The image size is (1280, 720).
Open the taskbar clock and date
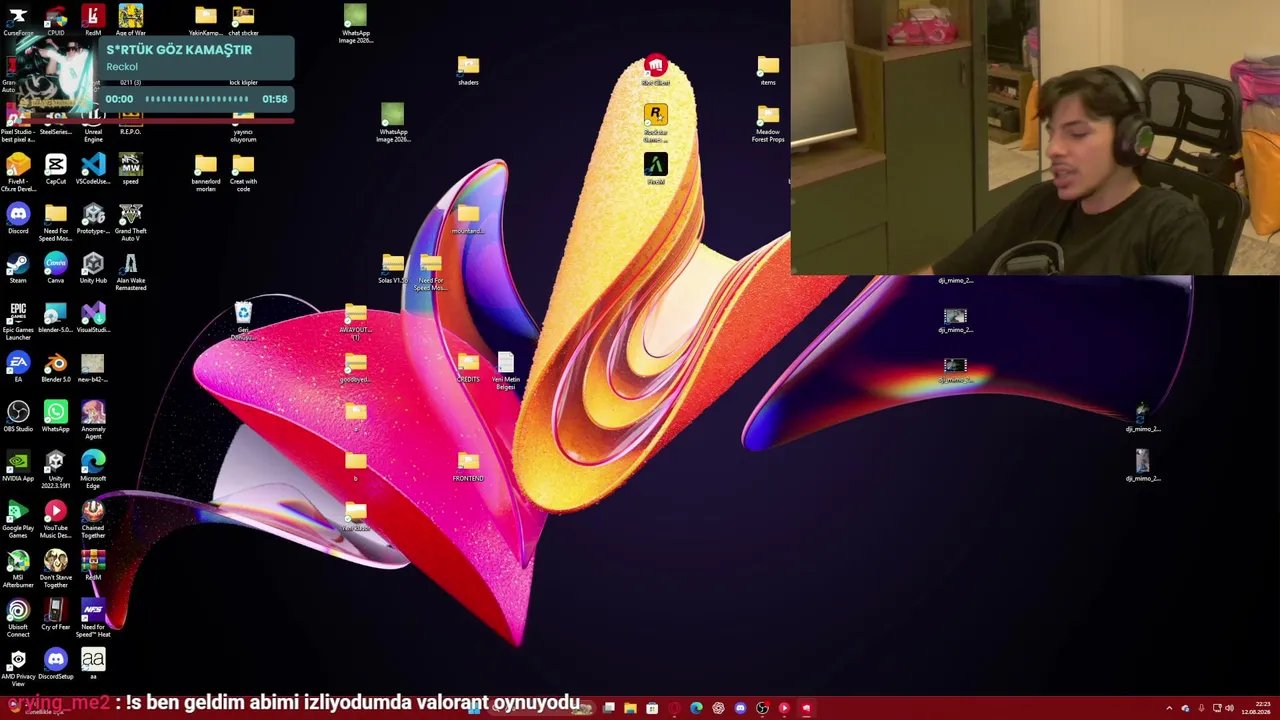[x=1256, y=709]
